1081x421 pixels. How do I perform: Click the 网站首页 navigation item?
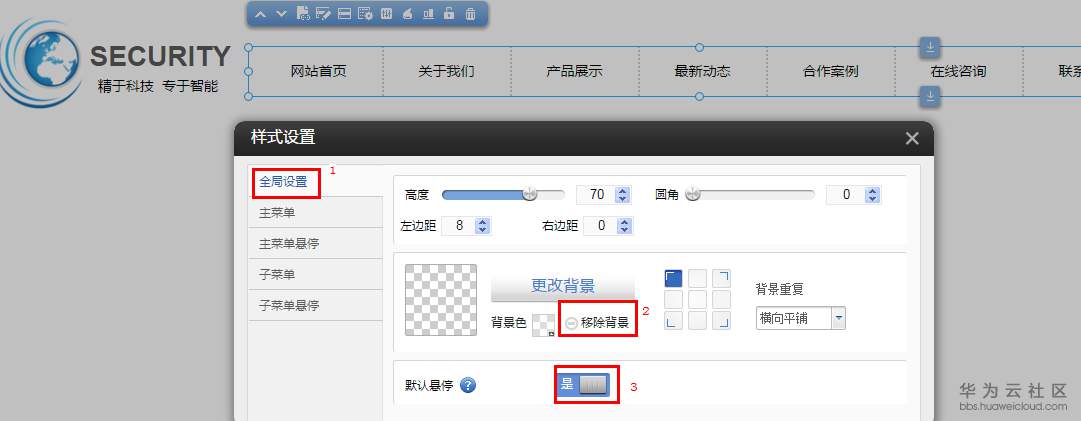point(319,71)
